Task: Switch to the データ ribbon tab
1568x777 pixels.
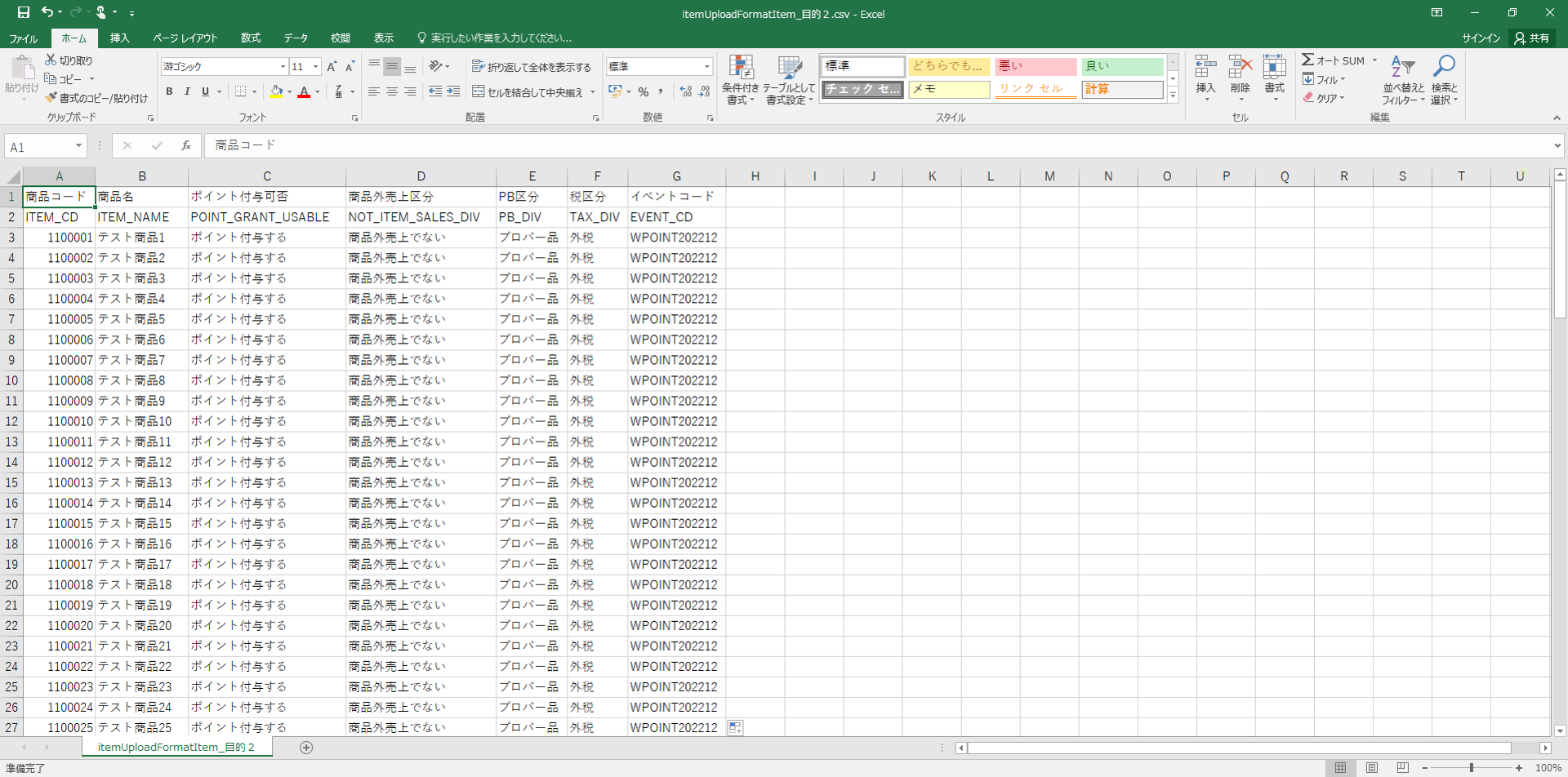Action: [296, 38]
